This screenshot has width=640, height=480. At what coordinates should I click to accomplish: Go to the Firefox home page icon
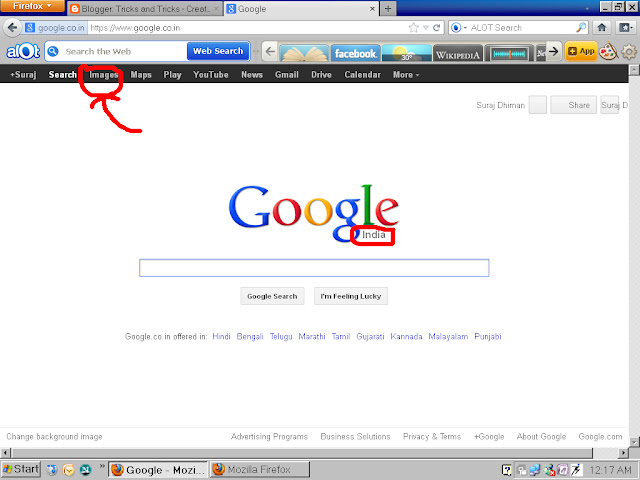(x=602, y=28)
